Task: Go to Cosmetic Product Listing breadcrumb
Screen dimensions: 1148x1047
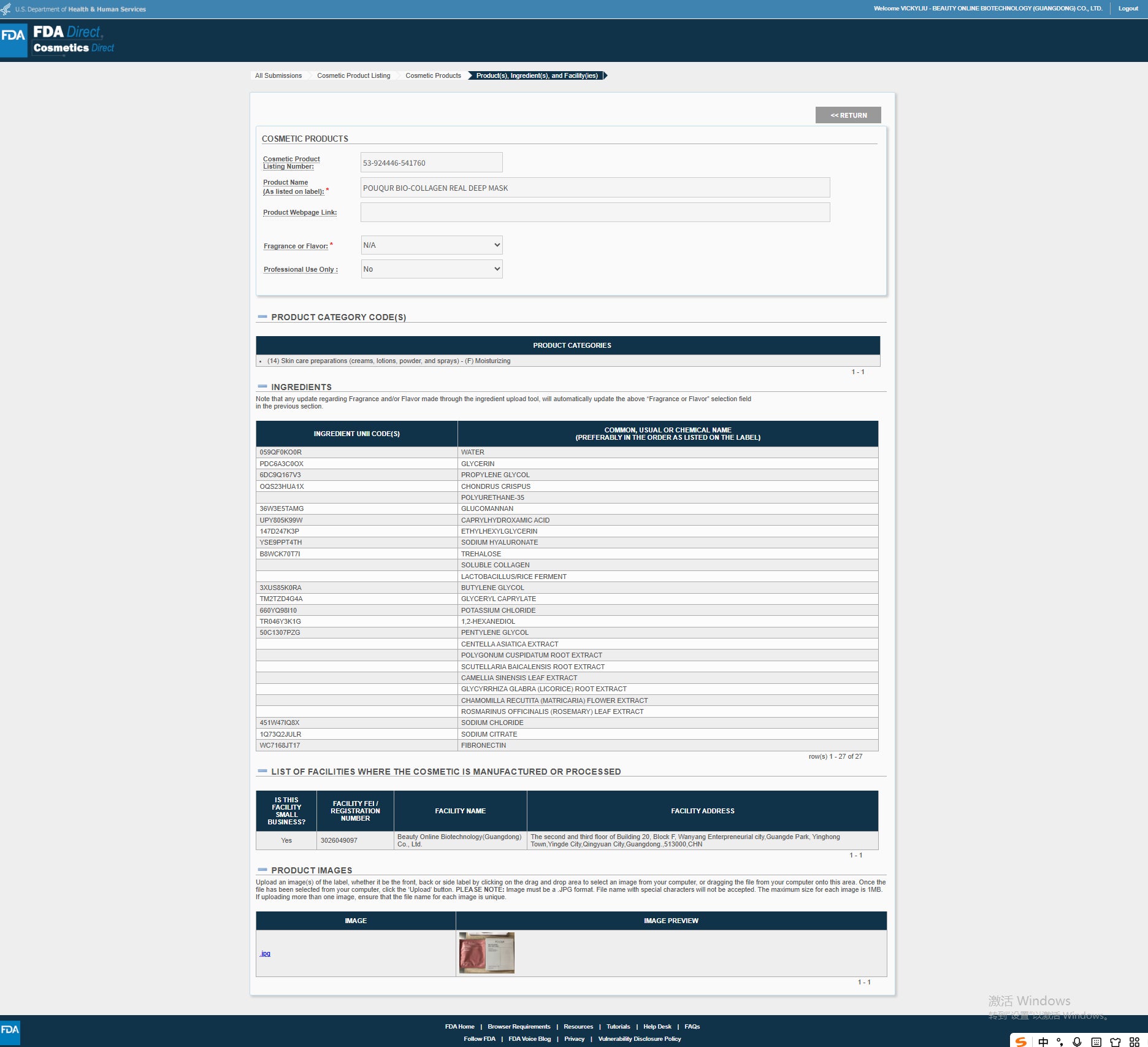Action: (354, 75)
